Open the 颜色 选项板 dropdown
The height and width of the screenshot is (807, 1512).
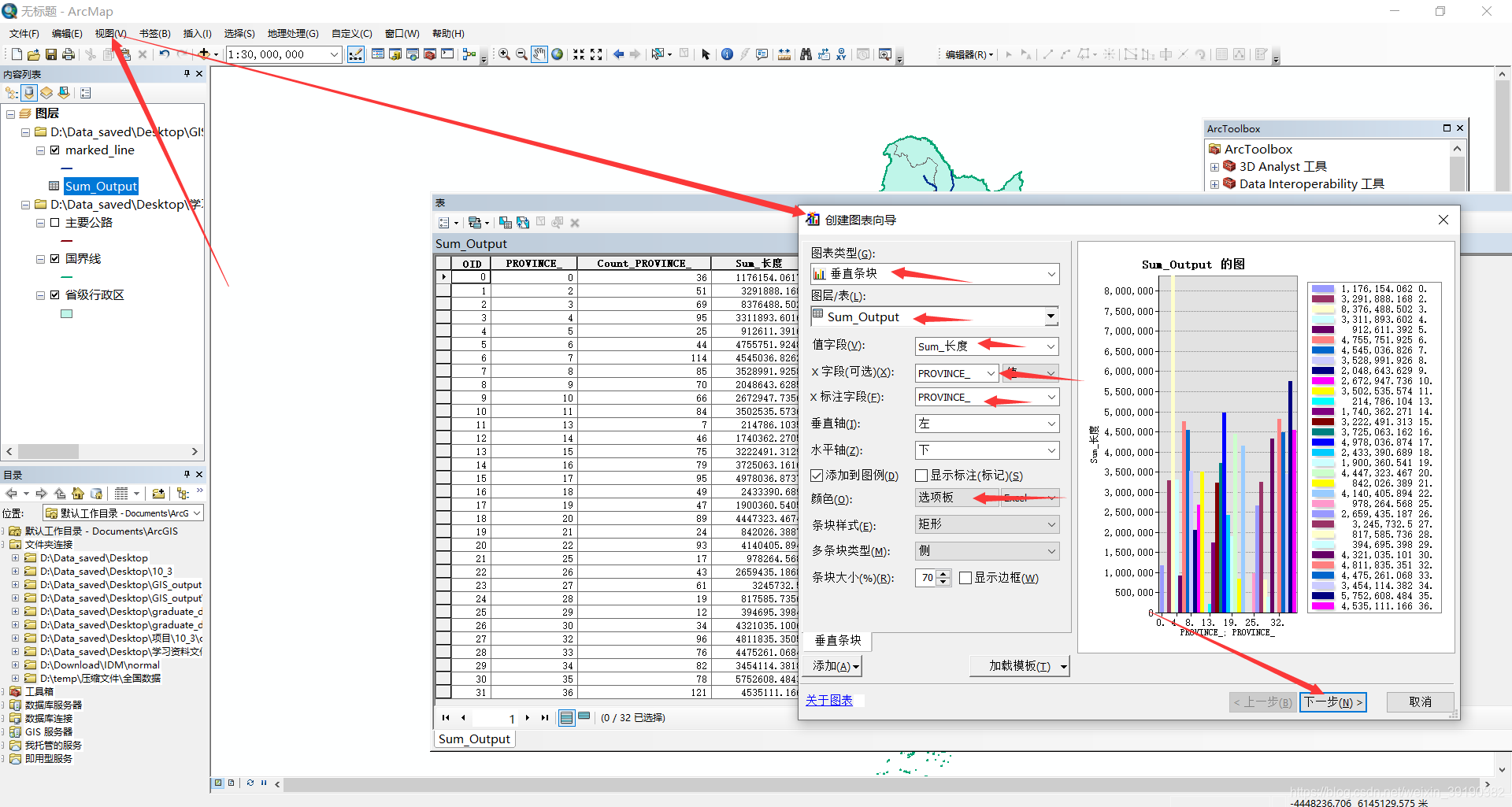(958, 498)
